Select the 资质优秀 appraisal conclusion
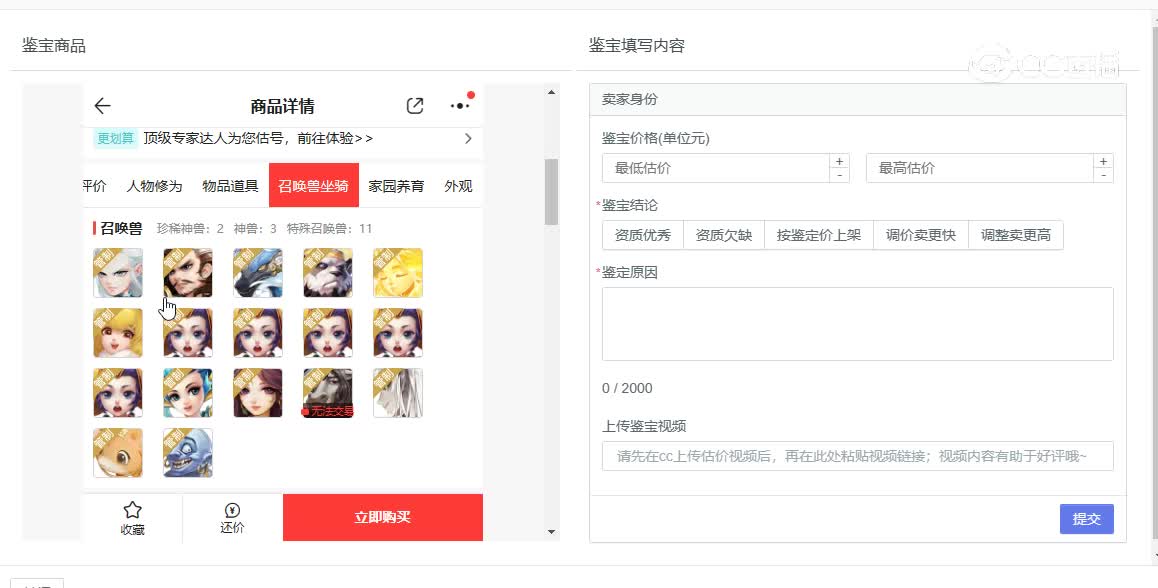Screen dimensions: 1158x588 click(642, 235)
